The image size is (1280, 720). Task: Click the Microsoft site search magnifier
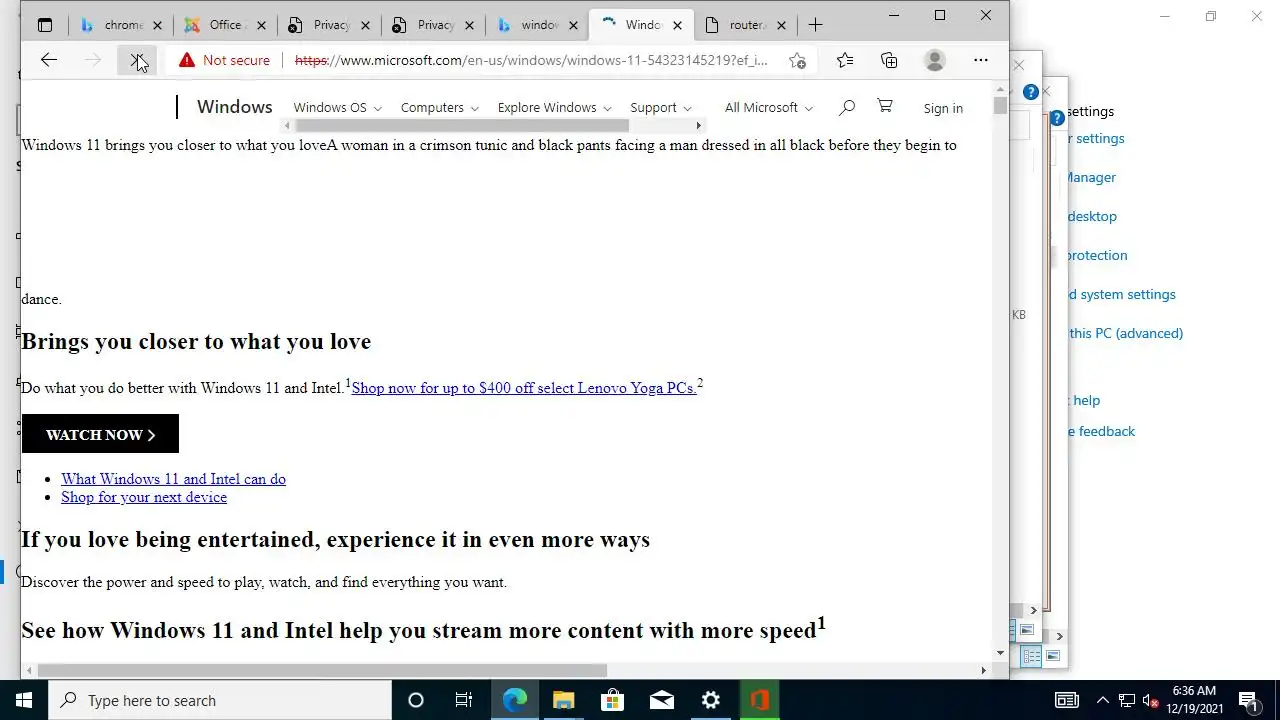click(x=847, y=107)
